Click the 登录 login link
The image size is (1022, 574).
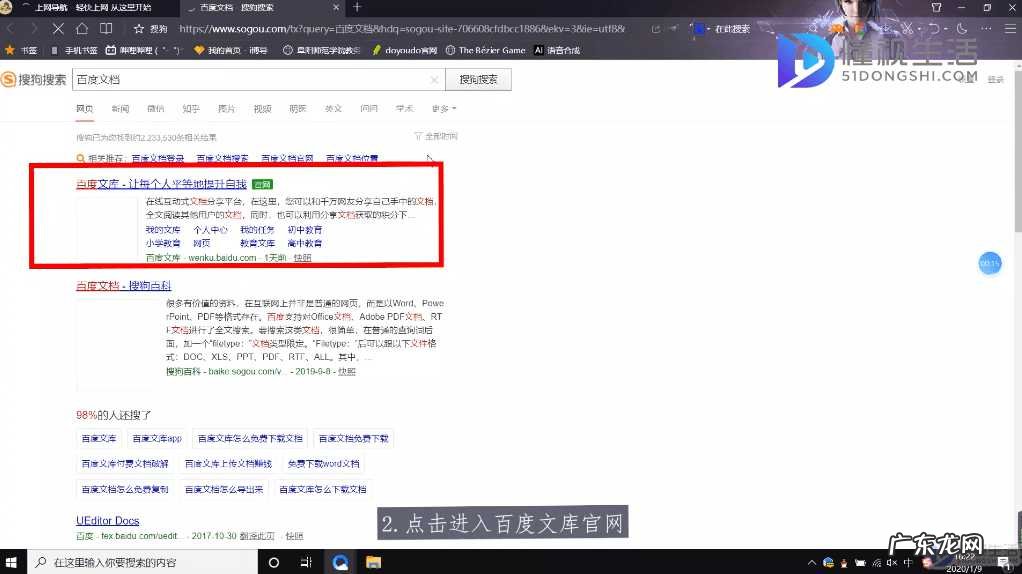coord(995,79)
